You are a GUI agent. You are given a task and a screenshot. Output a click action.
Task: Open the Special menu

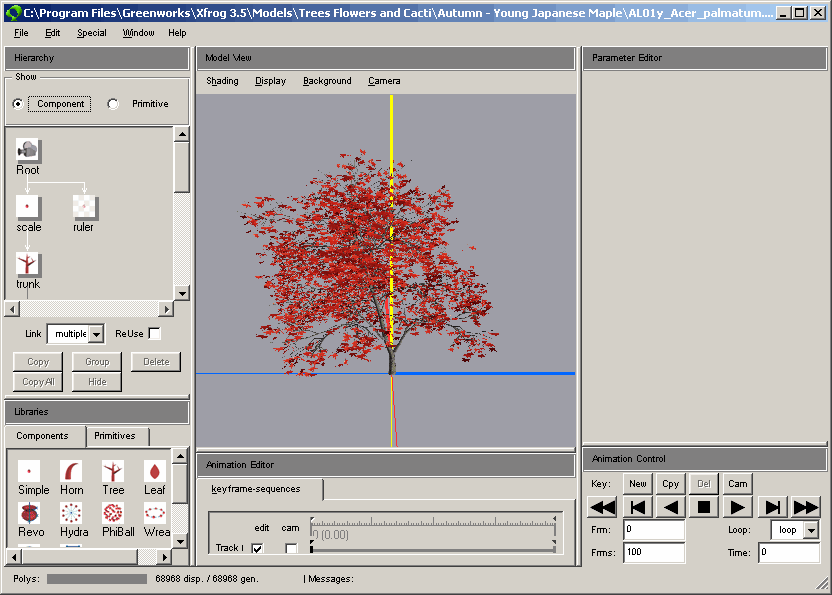tap(91, 33)
